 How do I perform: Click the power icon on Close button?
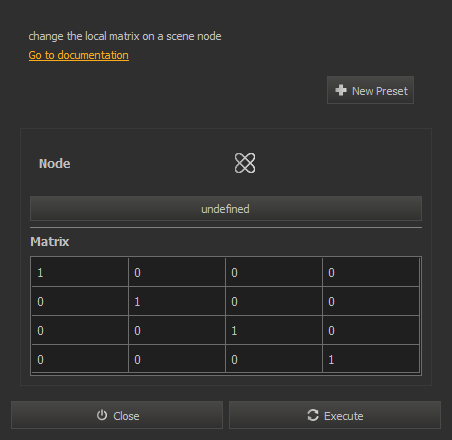tap(102, 415)
